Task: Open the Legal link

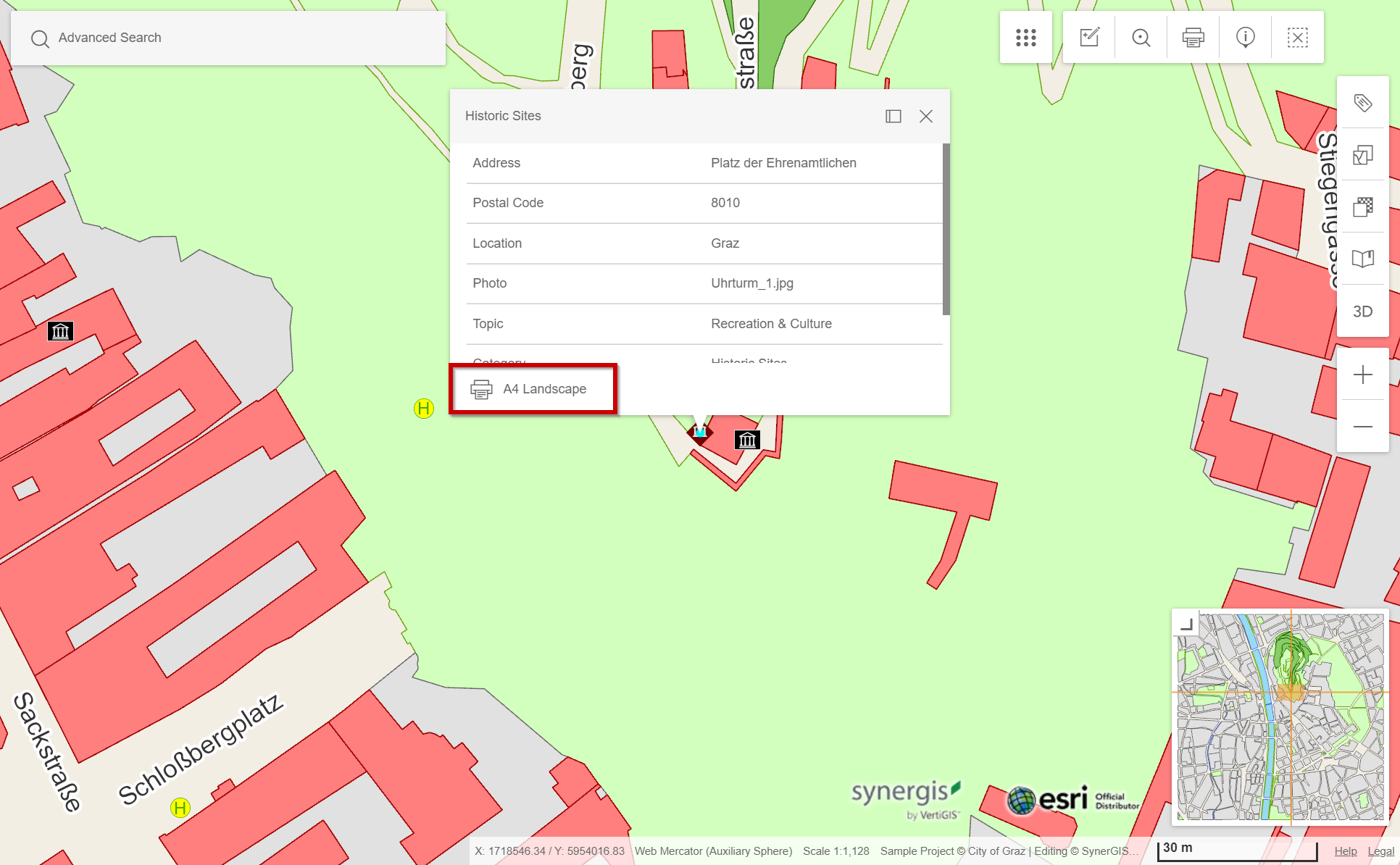Action: point(1380,851)
